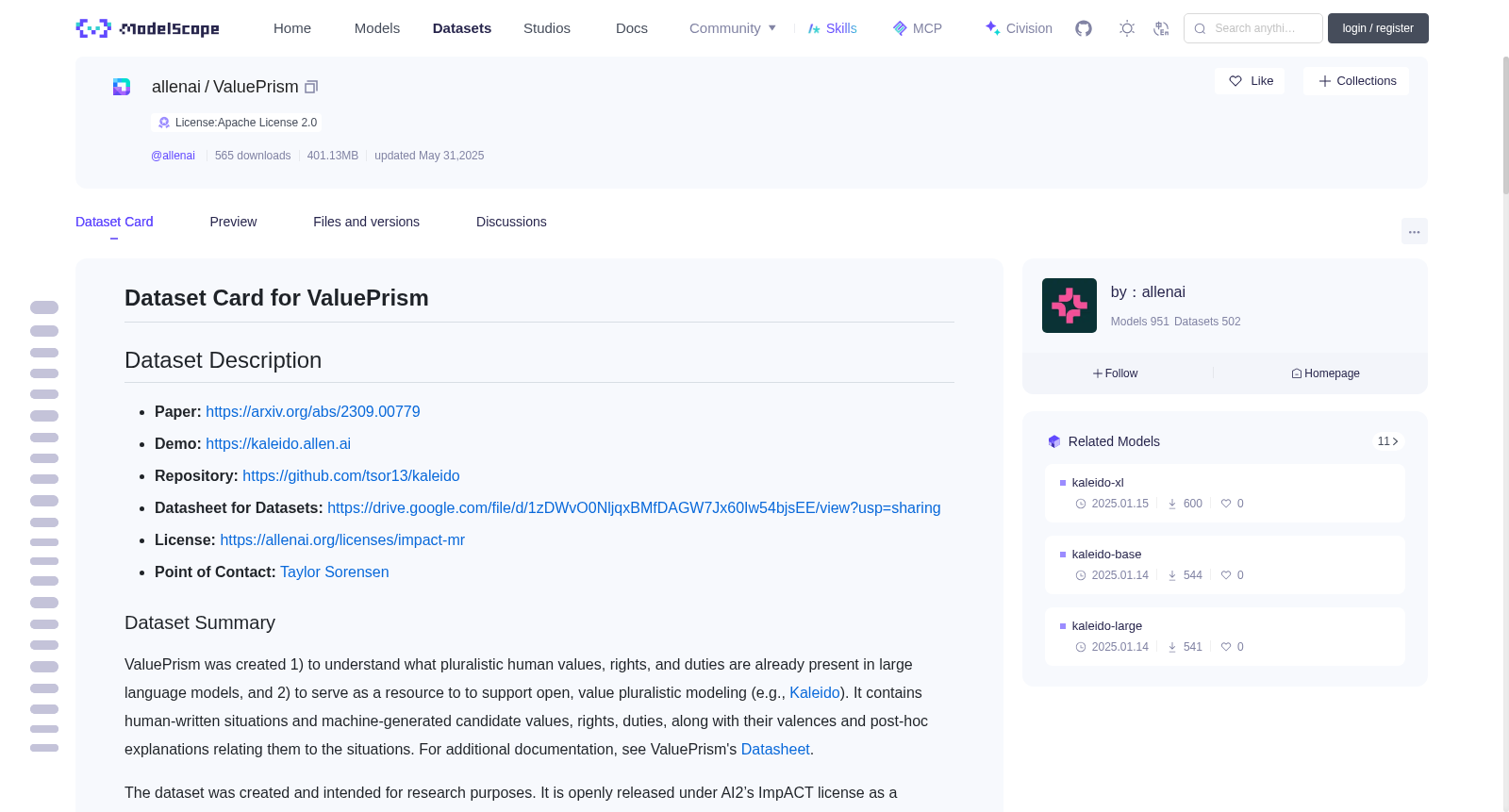Switch to the Discussions tab
This screenshot has width=1509, height=812.
click(511, 222)
